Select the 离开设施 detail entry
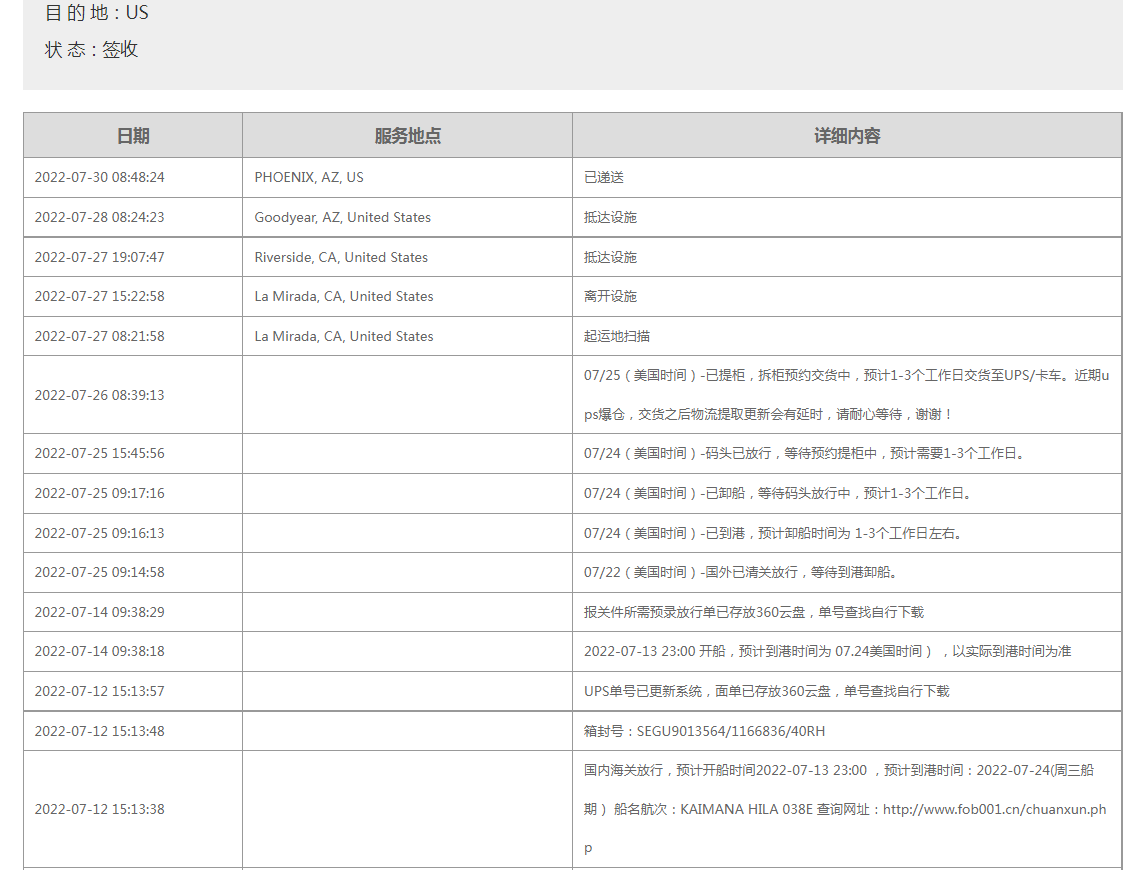The image size is (1148, 870). (610, 296)
